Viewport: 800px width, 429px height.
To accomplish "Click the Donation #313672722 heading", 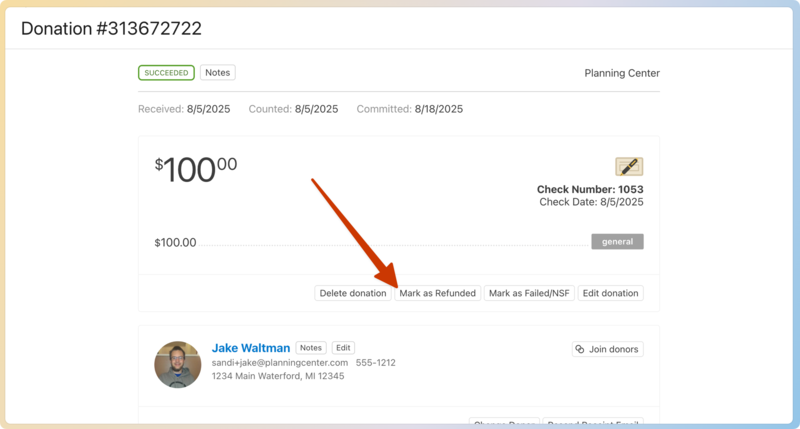I will (x=111, y=29).
